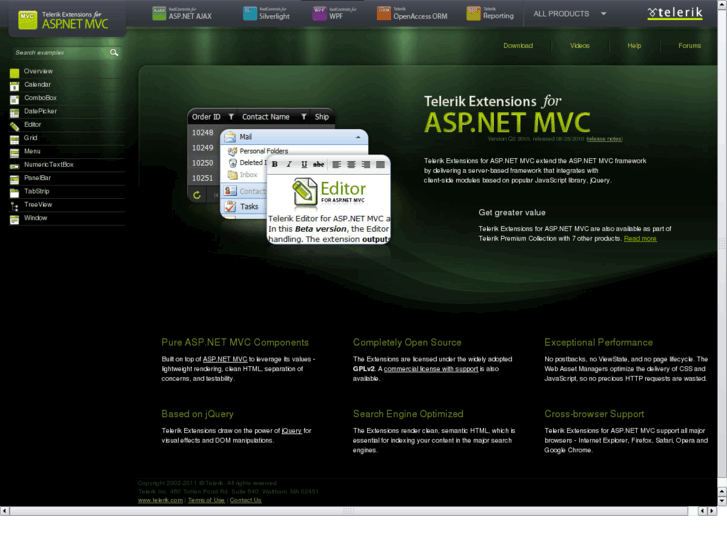The height and width of the screenshot is (545, 727).
Task: Click the Bold editor button
Action: 274,164
